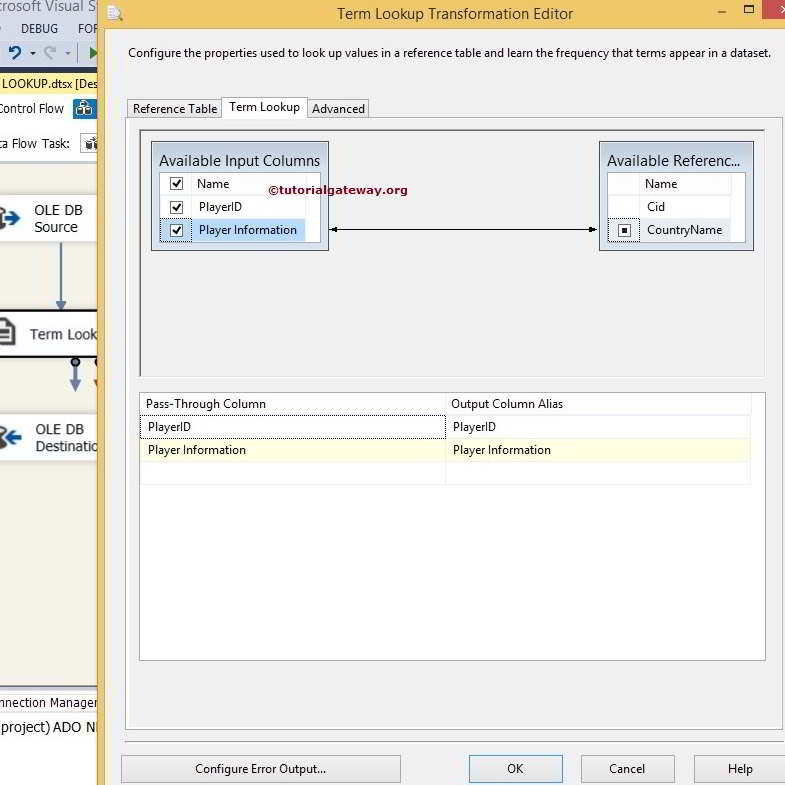Image resolution: width=785 pixels, height=785 pixels.
Task: Click the Name header in Available Reference list
Action: pyautogui.click(x=661, y=184)
